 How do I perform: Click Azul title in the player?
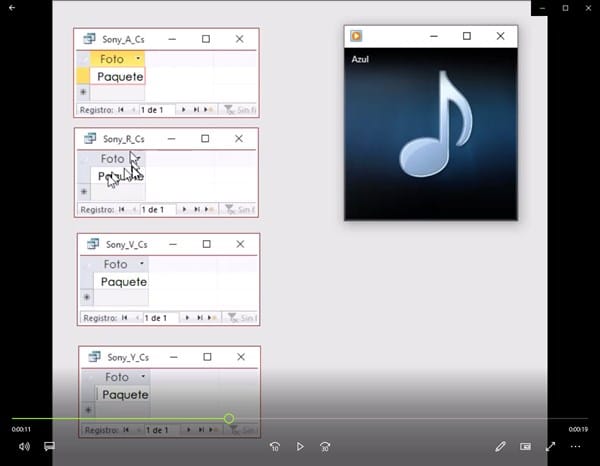[x=360, y=59]
